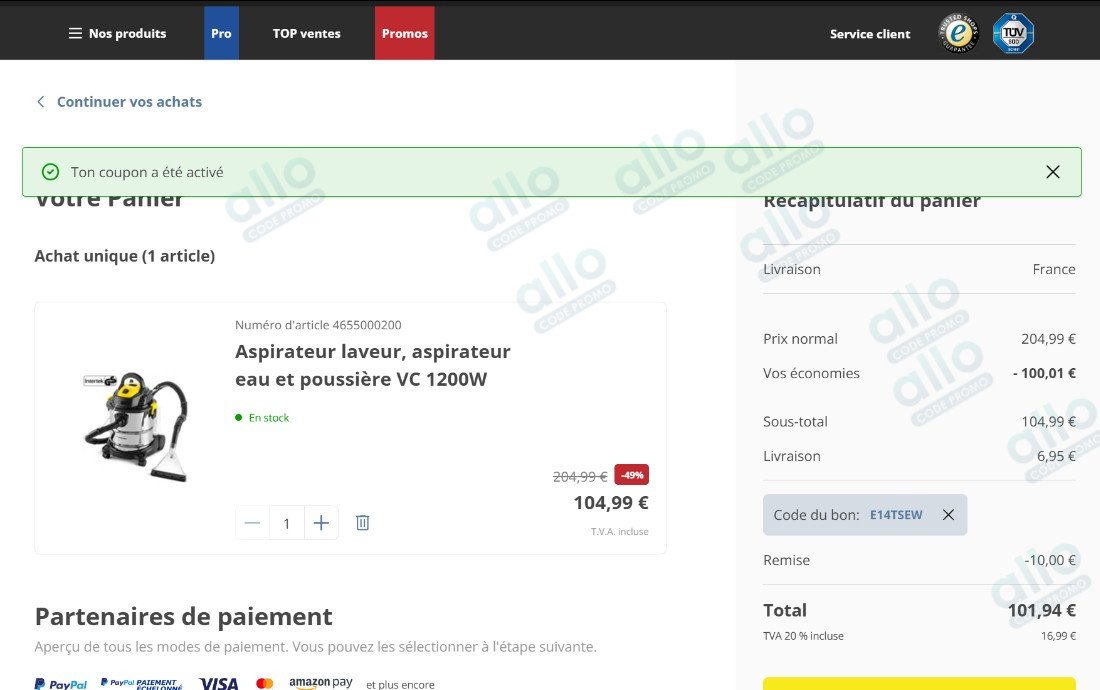Image resolution: width=1100 pixels, height=690 pixels.
Task: Click the struck-through price 204,99 € on the product
Action: pos(579,477)
